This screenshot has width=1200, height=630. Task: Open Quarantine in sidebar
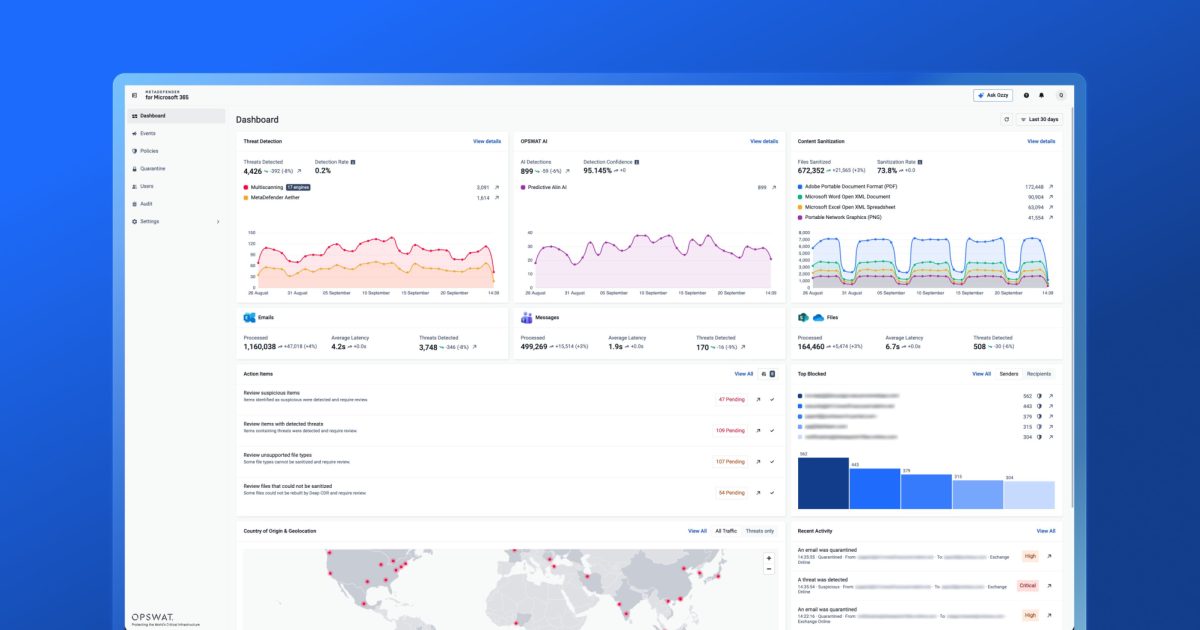tap(176, 168)
